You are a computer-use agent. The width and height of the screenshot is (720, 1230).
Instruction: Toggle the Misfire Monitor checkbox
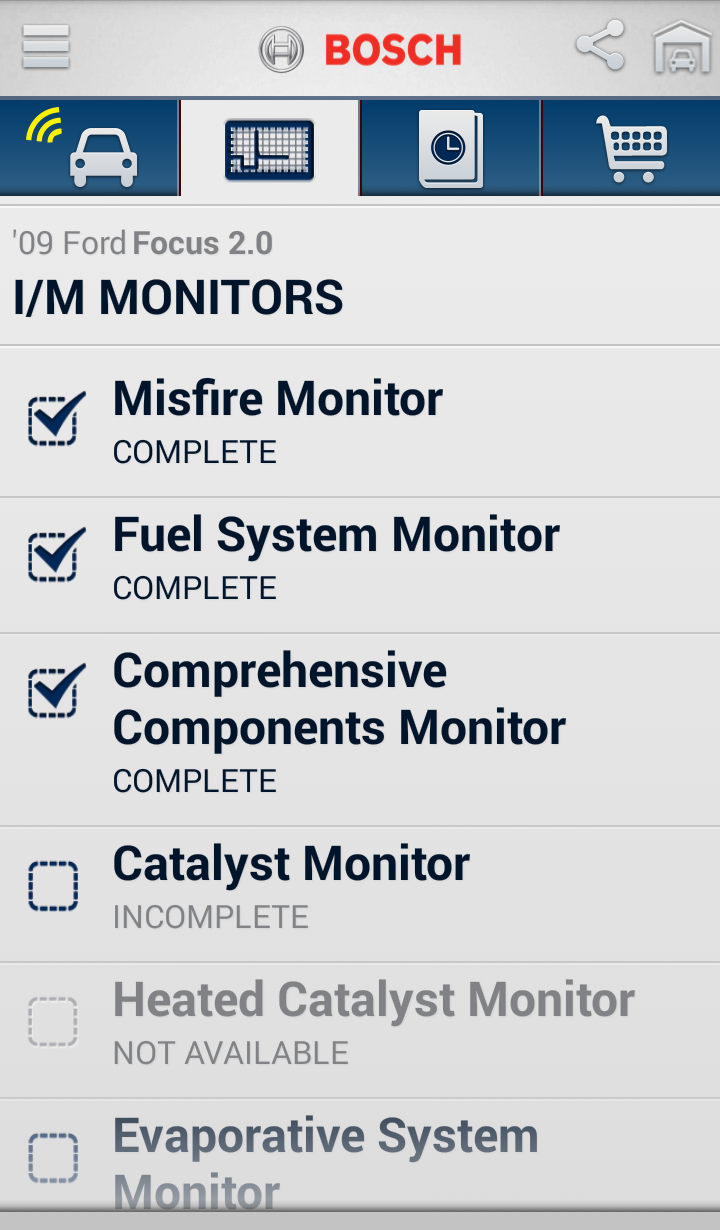pyautogui.click(x=54, y=420)
